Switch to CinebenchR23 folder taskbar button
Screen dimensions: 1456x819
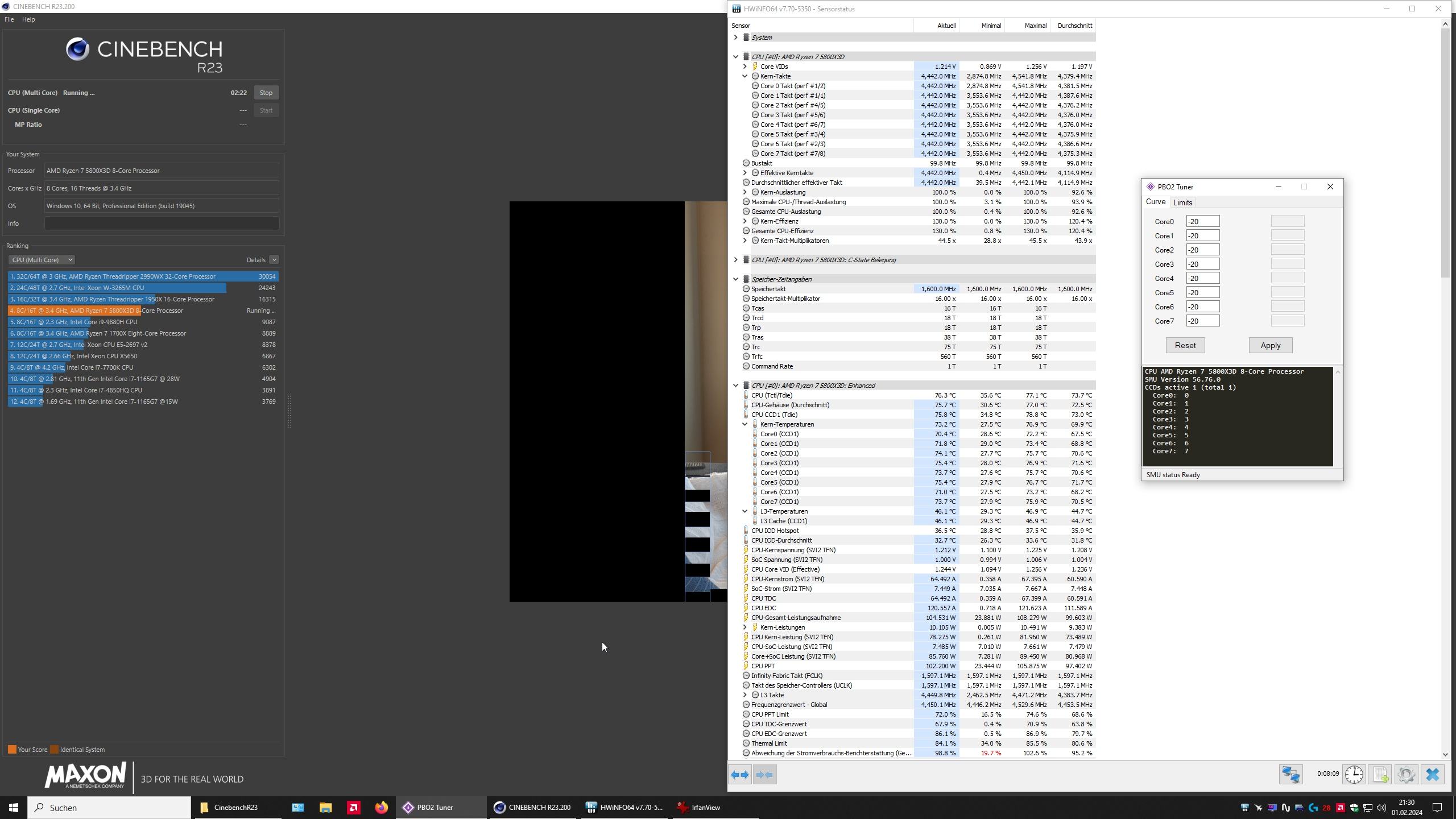click(238, 808)
